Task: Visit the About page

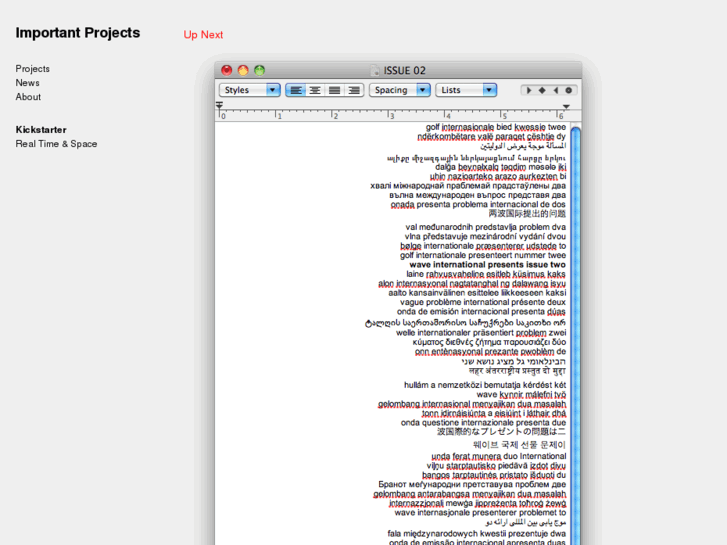Action: [x=29, y=97]
